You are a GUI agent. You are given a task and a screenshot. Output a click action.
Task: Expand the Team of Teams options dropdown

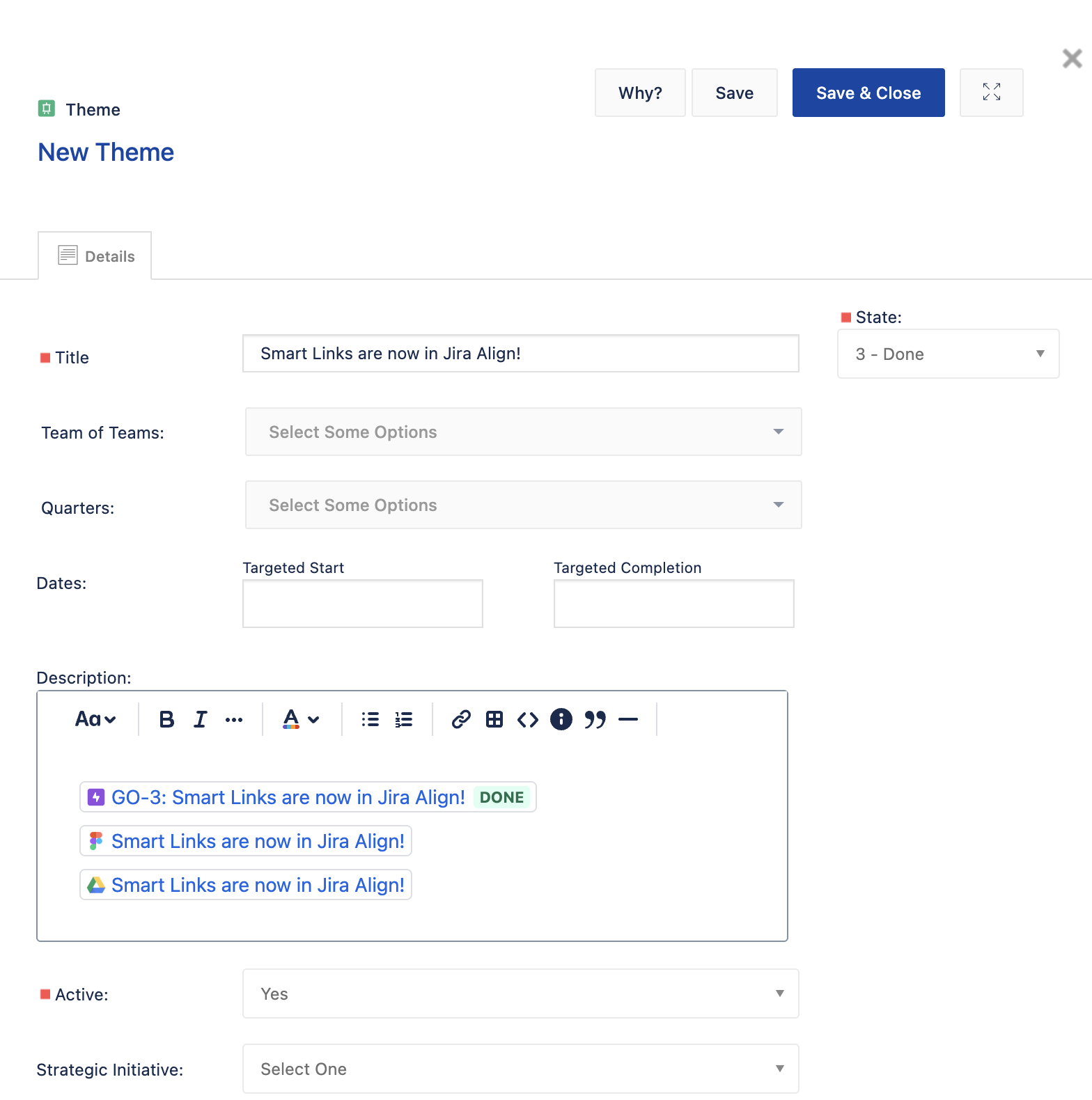[524, 432]
